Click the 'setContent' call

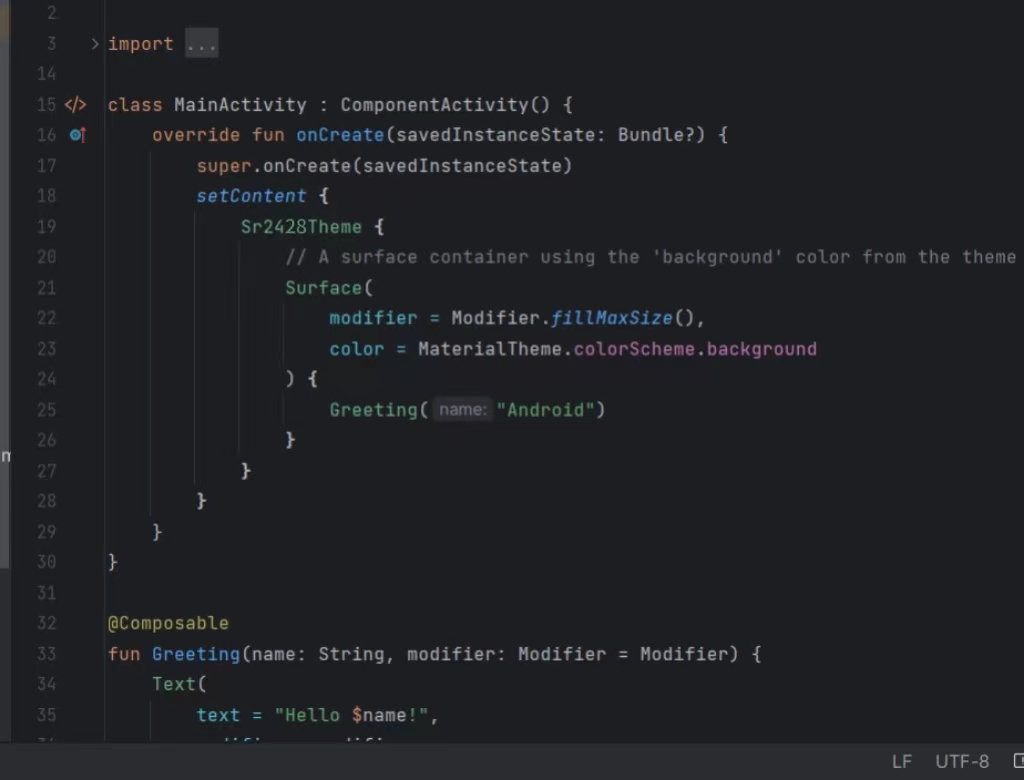[251, 196]
